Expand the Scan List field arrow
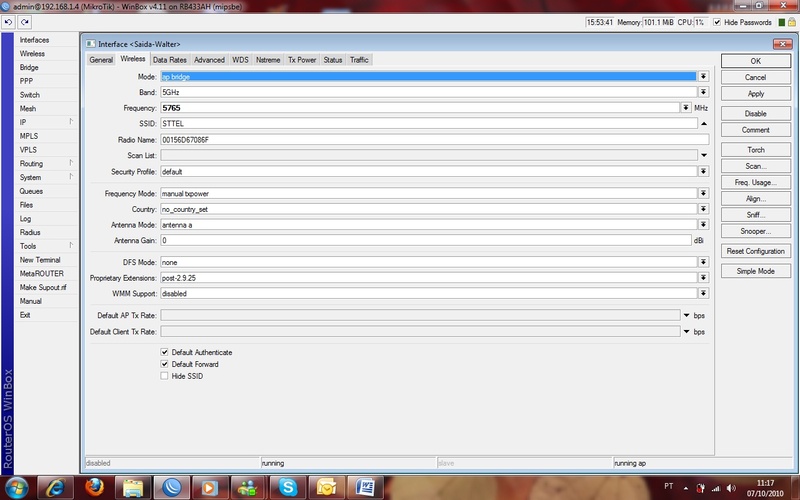800x500 pixels. pos(704,155)
